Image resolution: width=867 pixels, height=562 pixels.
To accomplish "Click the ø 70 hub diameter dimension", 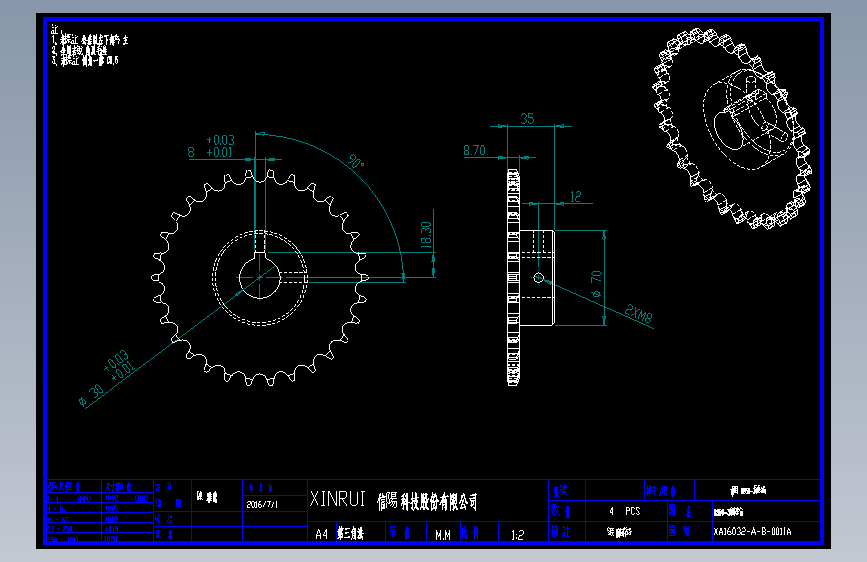I will click(x=596, y=284).
